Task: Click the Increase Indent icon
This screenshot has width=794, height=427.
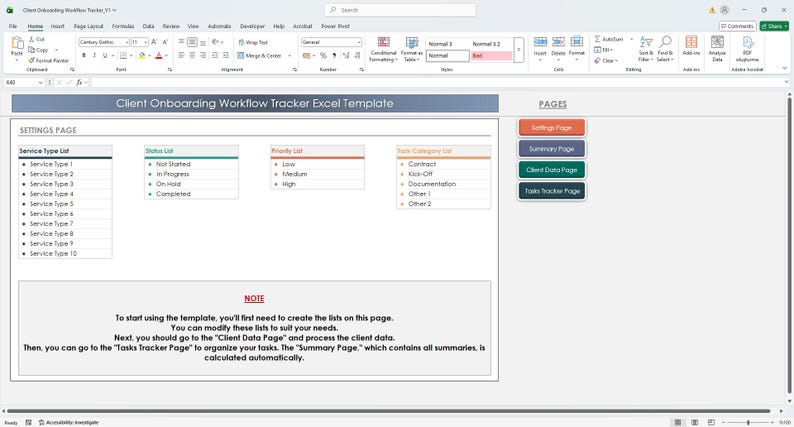Action: (x=225, y=56)
